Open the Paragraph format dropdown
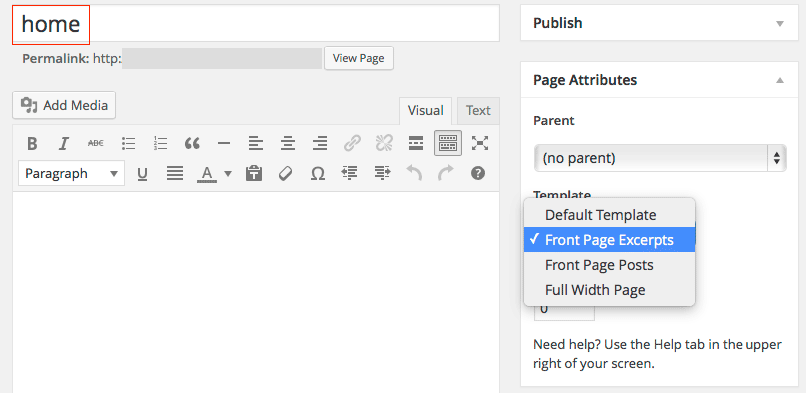Viewport: 806px width, 393px height. (71, 174)
